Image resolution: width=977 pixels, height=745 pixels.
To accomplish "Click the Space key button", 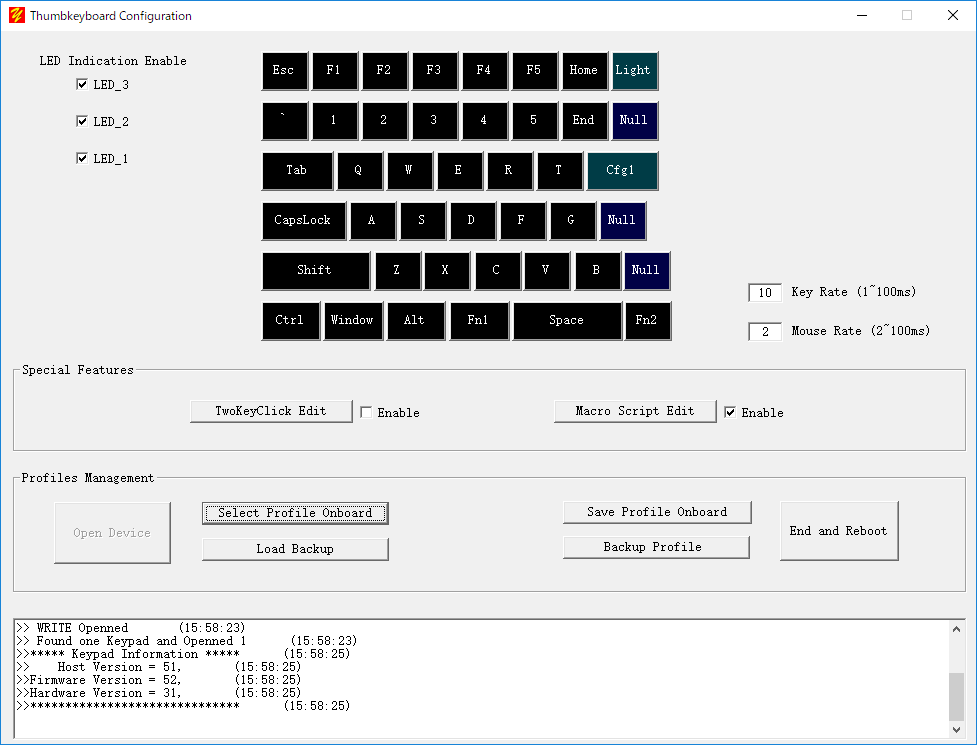I will (567, 321).
